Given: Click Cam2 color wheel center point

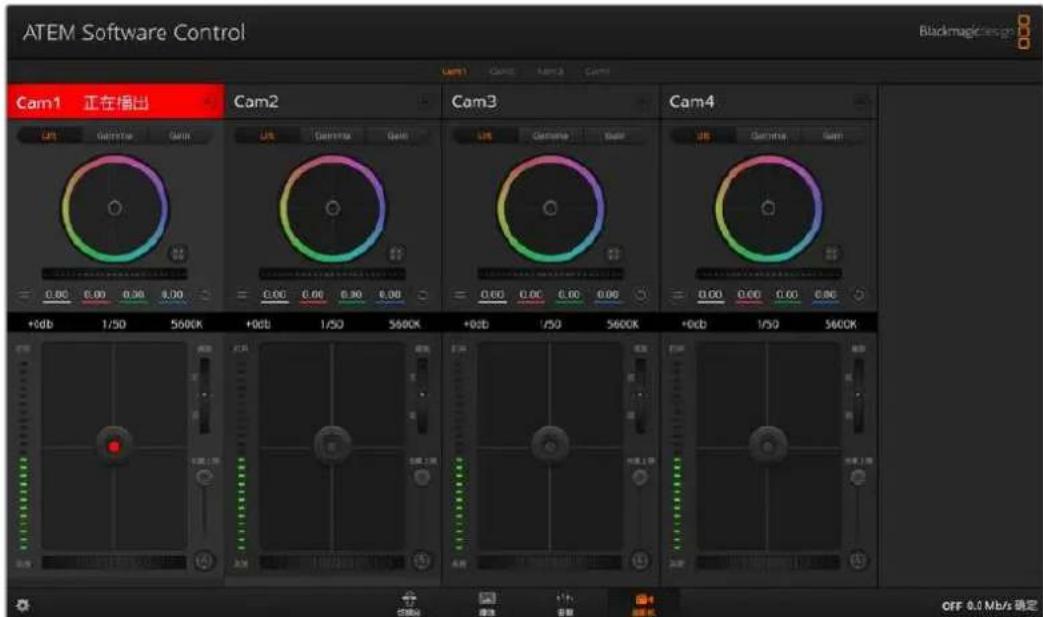Looking at the screenshot, I should pyautogui.click(x=333, y=208).
